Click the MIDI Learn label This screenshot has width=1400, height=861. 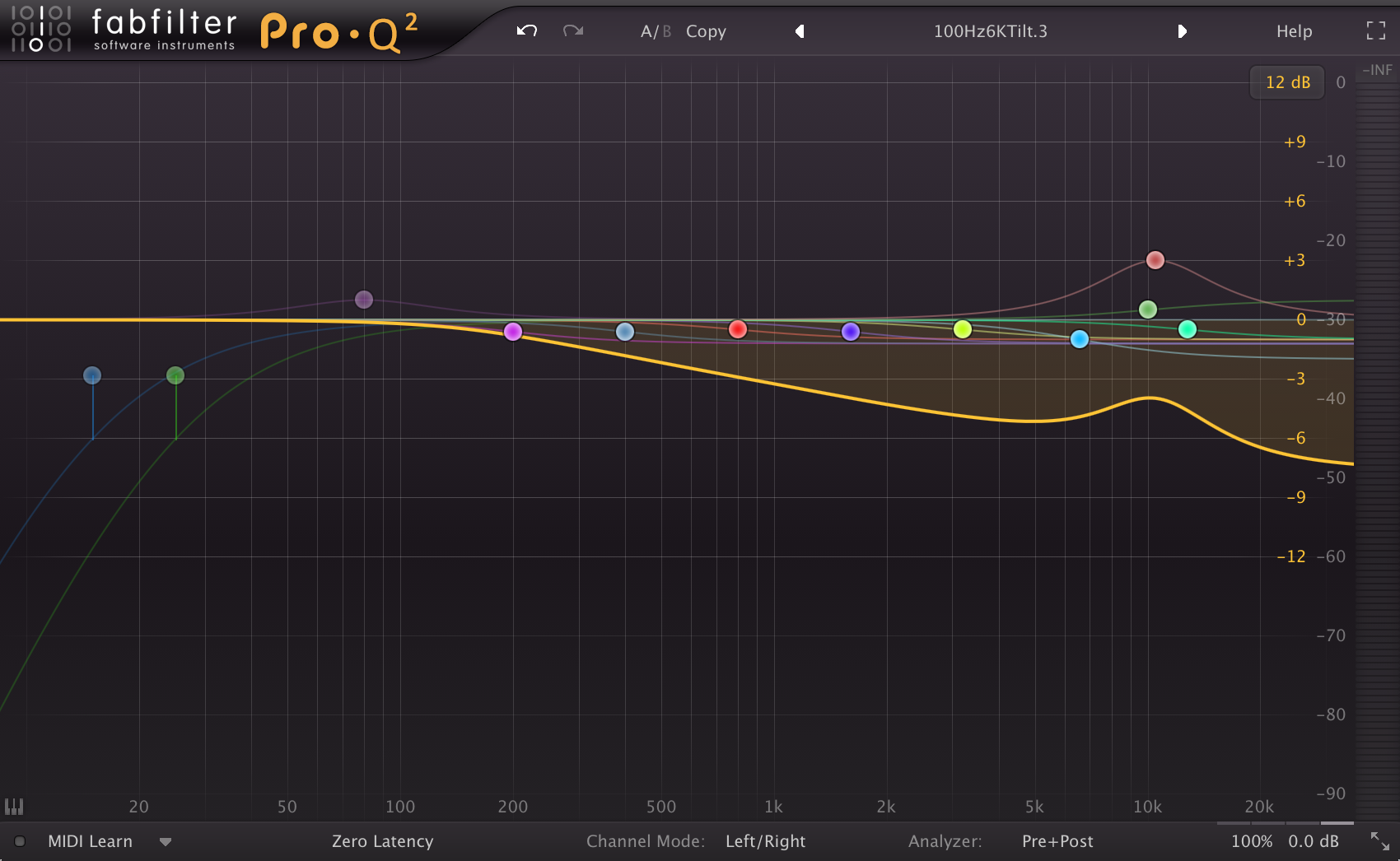pyautogui.click(x=90, y=841)
